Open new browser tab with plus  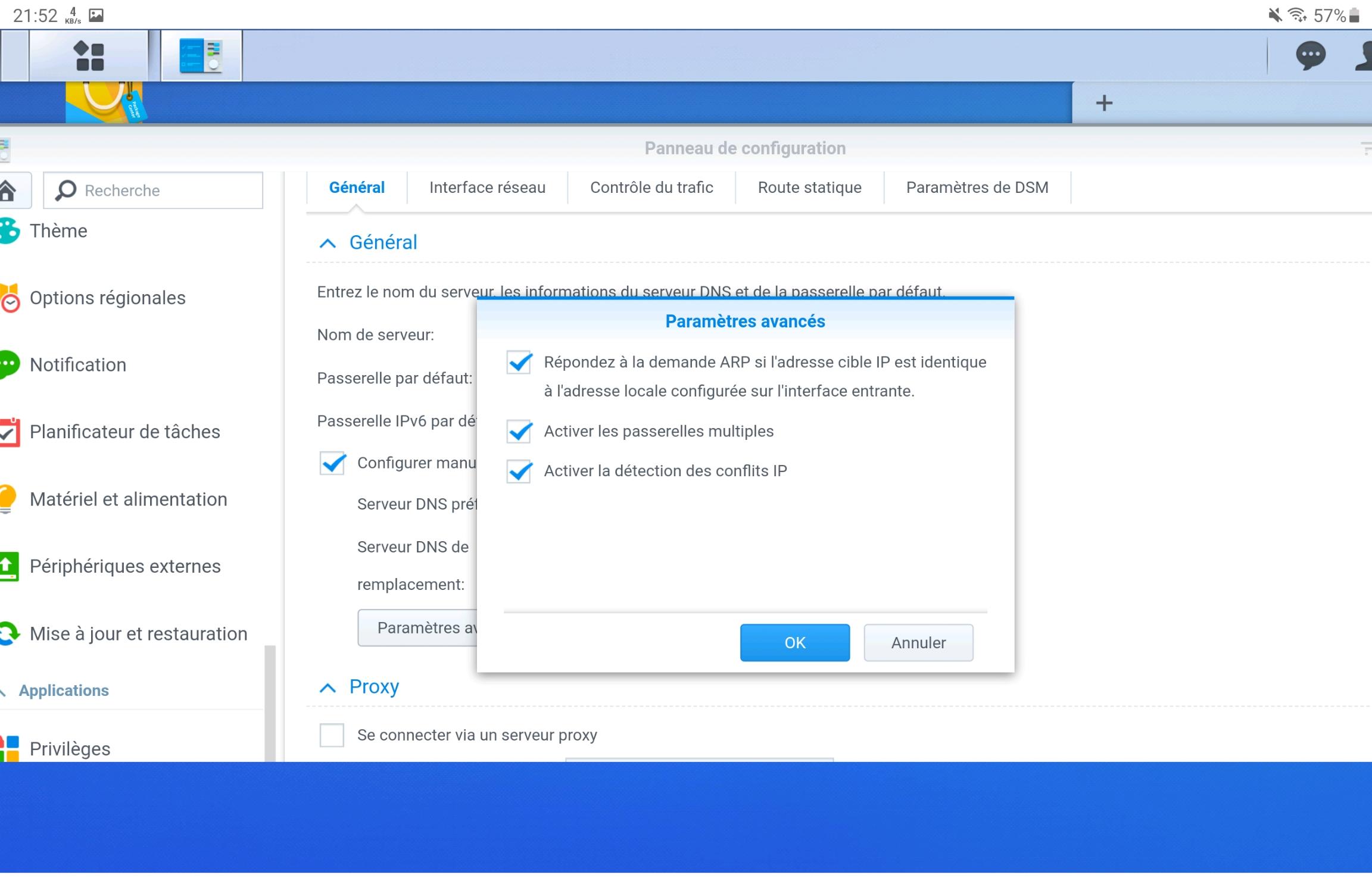point(1104,103)
